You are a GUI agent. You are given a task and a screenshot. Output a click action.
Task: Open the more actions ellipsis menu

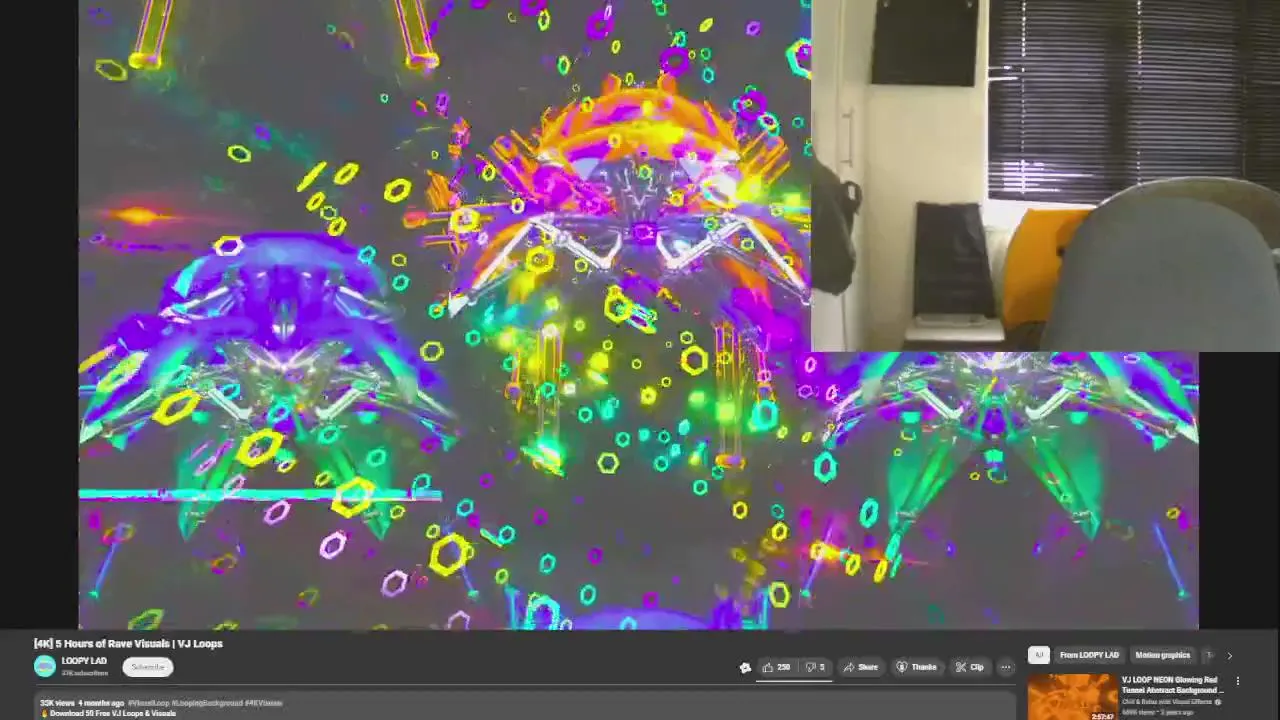1006,667
